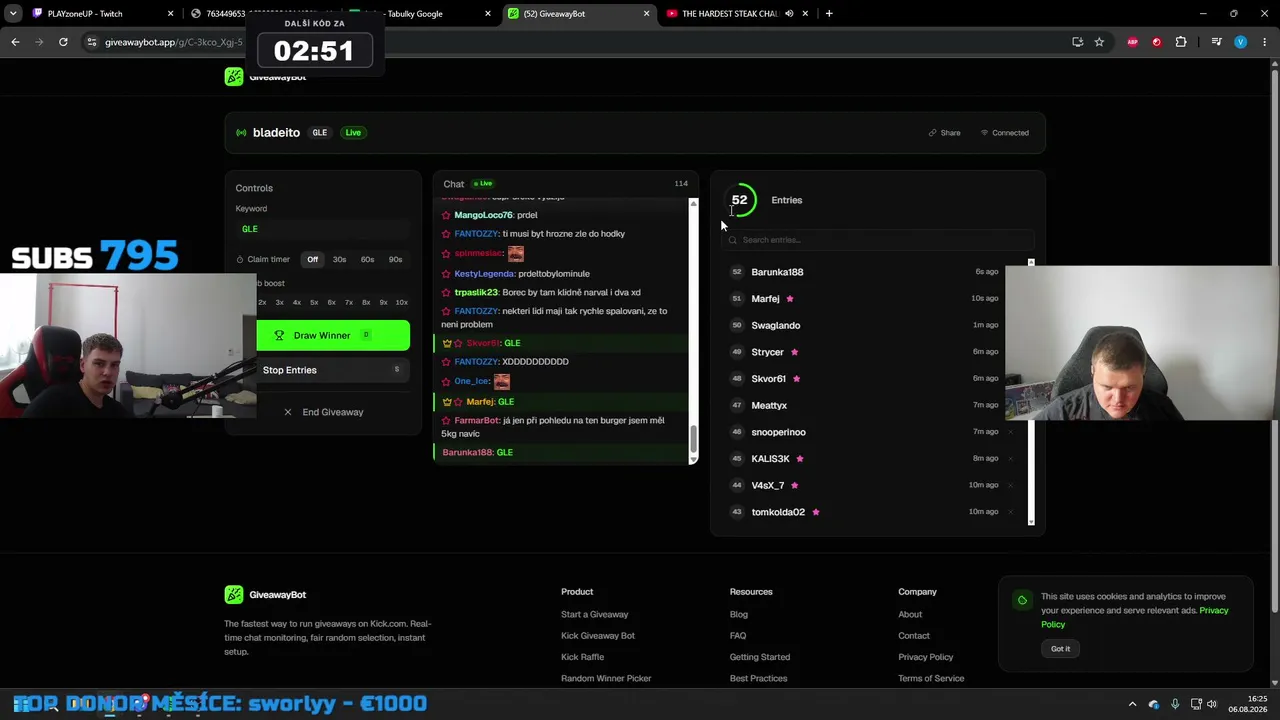Select the Meattyx entry name
1280x720 pixels.
[x=769, y=405]
